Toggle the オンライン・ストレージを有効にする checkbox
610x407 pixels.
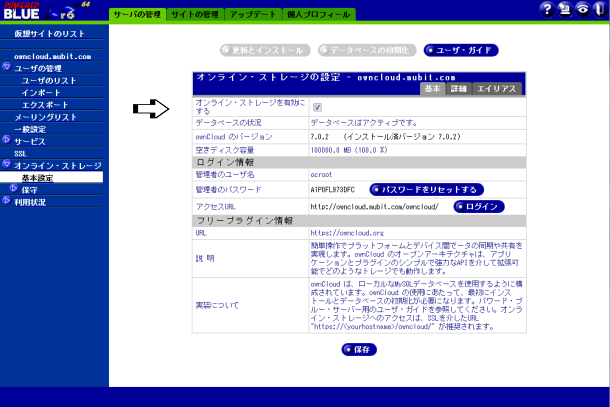[x=317, y=107]
